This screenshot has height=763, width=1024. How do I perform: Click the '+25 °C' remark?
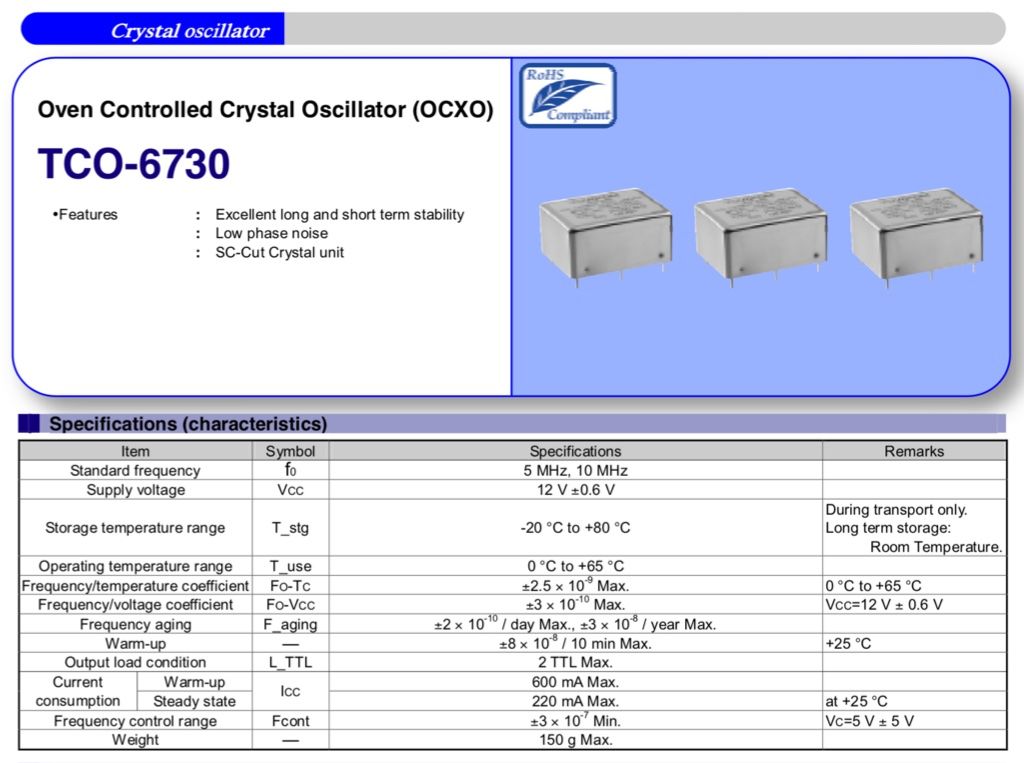848,643
